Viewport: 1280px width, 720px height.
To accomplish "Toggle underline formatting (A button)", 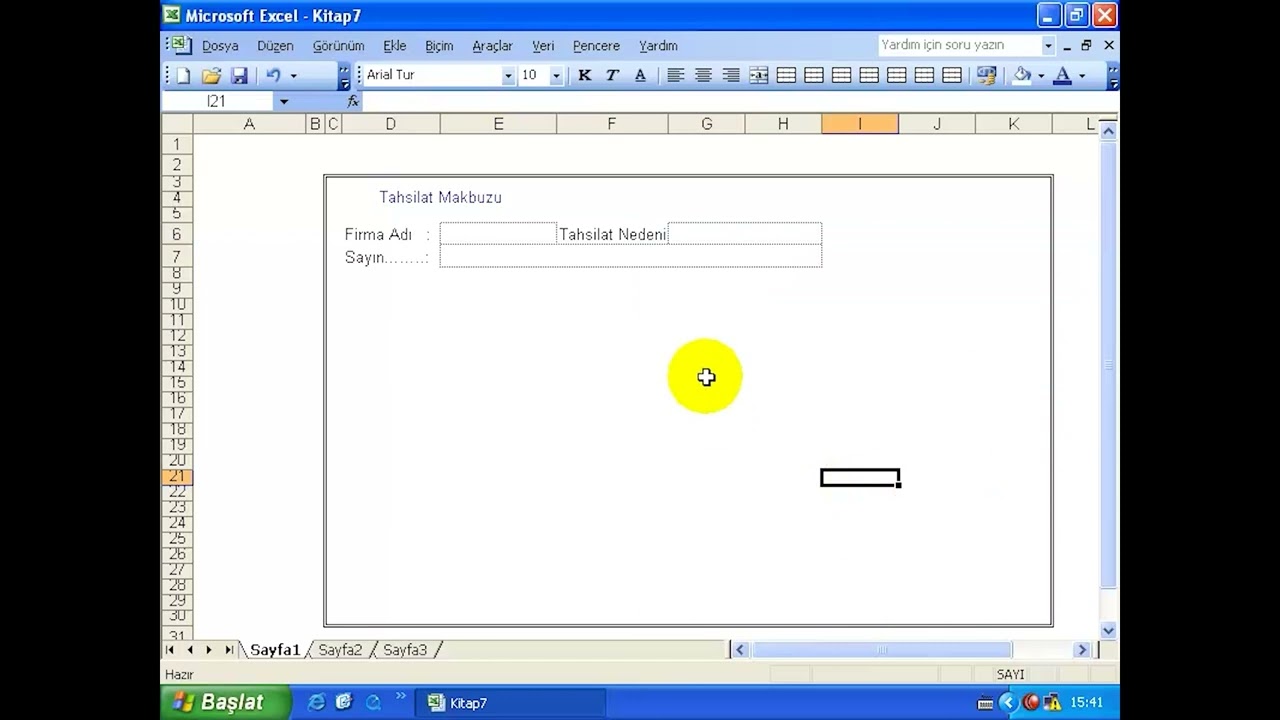I will [640, 75].
